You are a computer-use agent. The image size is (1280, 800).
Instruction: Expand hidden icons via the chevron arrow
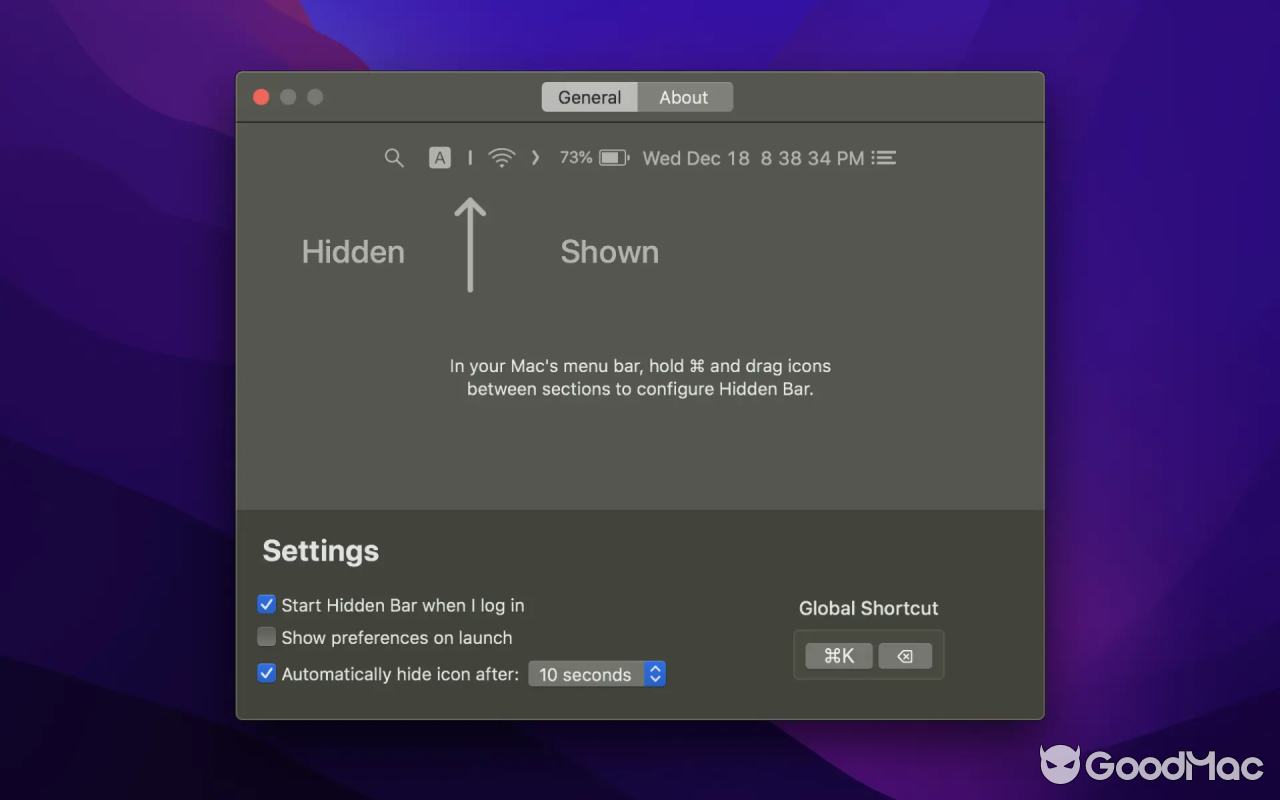pos(535,157)
